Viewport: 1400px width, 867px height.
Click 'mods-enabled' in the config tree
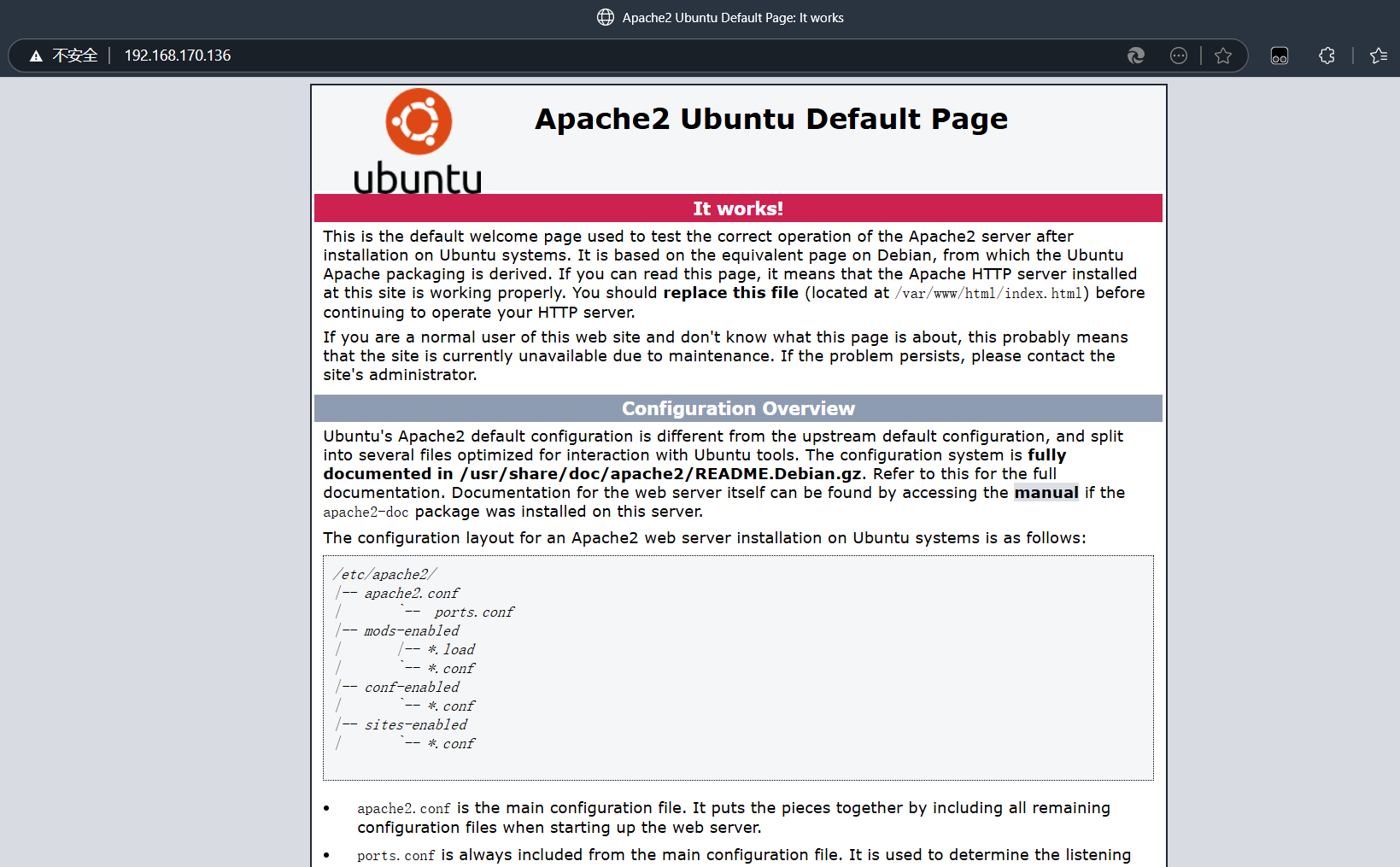point(412,630)
